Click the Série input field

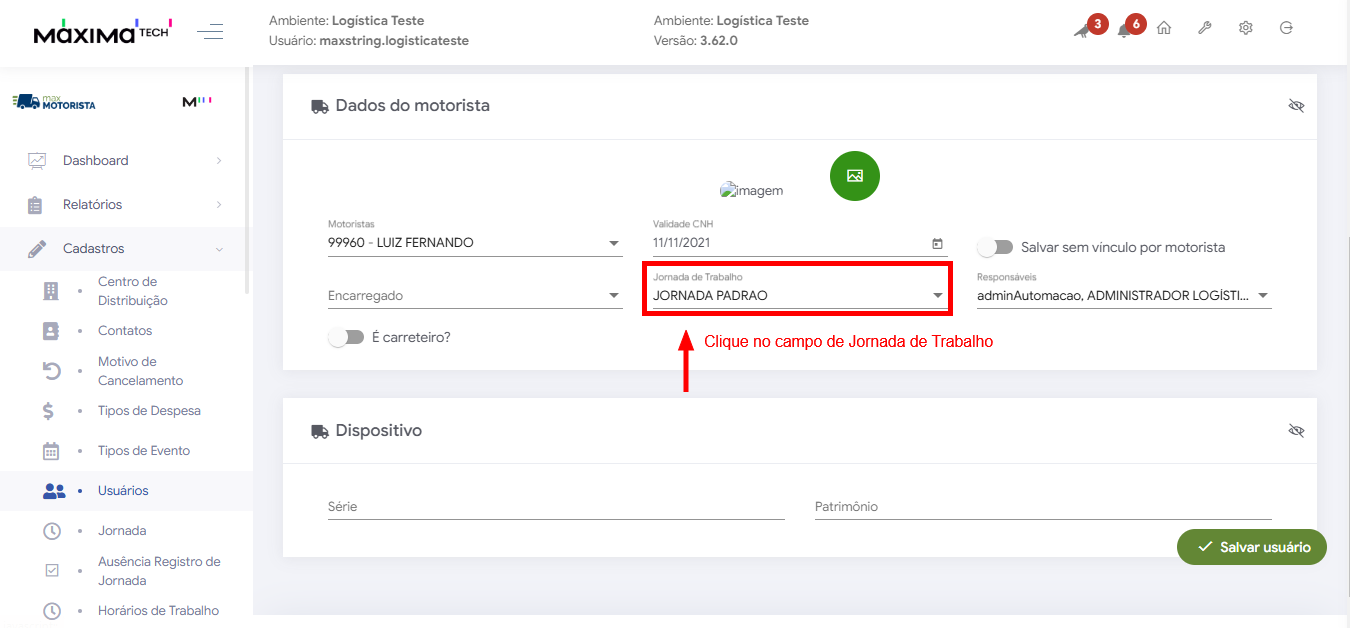(x=556, y=507)
